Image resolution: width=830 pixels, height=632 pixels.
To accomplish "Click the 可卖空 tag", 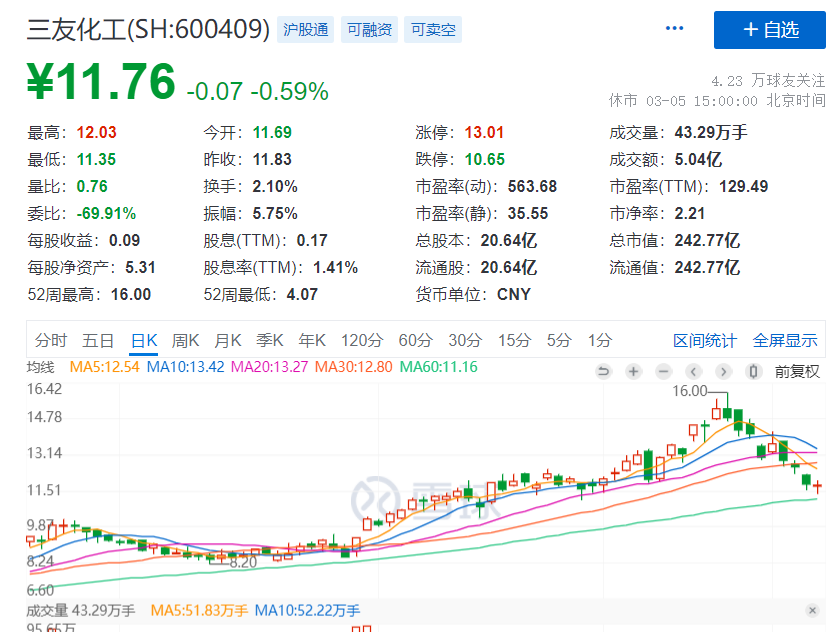I will click(433, 30).
